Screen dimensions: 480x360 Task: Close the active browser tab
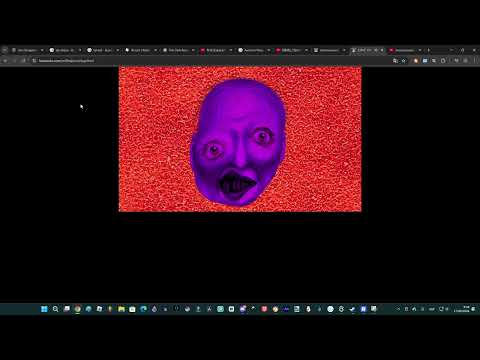(x=382, y=50)
